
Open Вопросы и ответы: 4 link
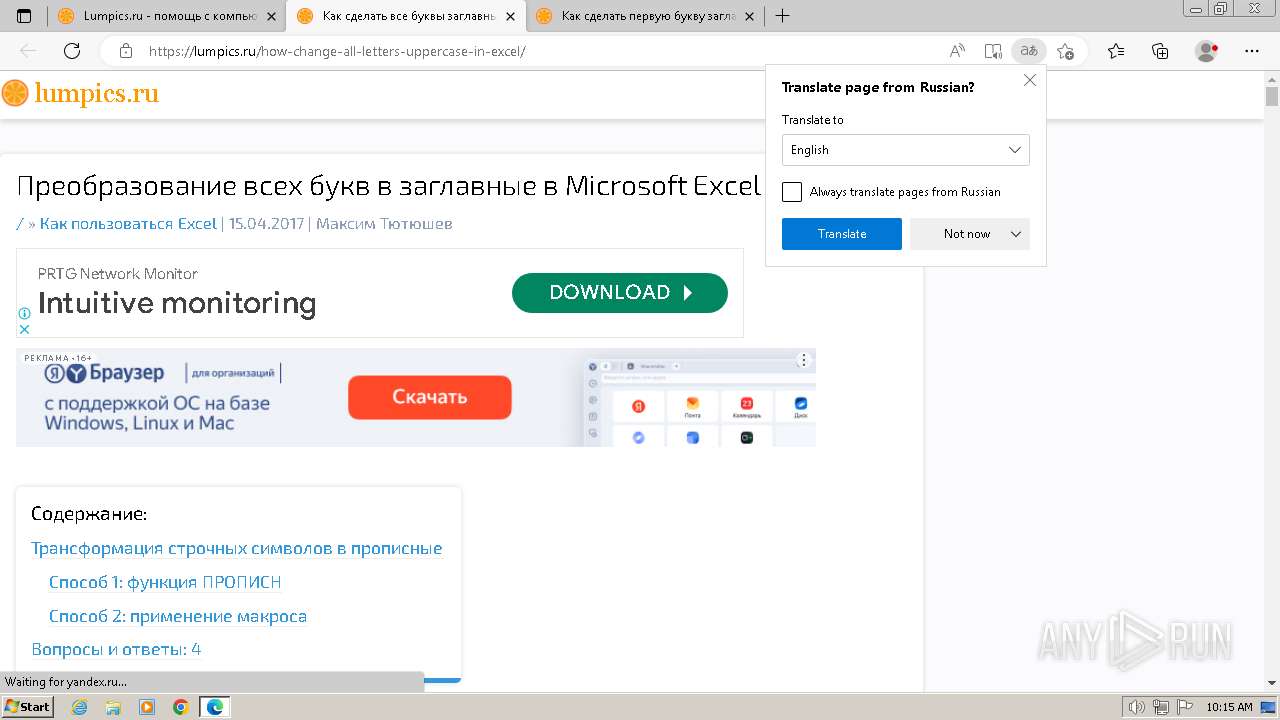[x=116, y=650]
